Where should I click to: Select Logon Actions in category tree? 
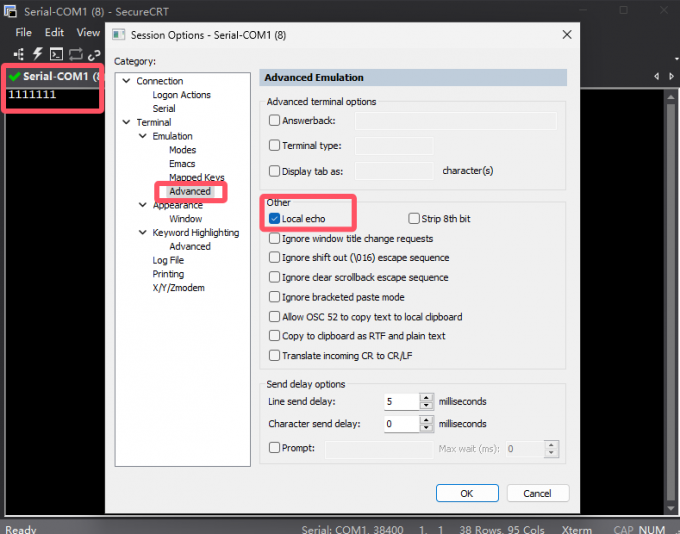click(181, 95)
